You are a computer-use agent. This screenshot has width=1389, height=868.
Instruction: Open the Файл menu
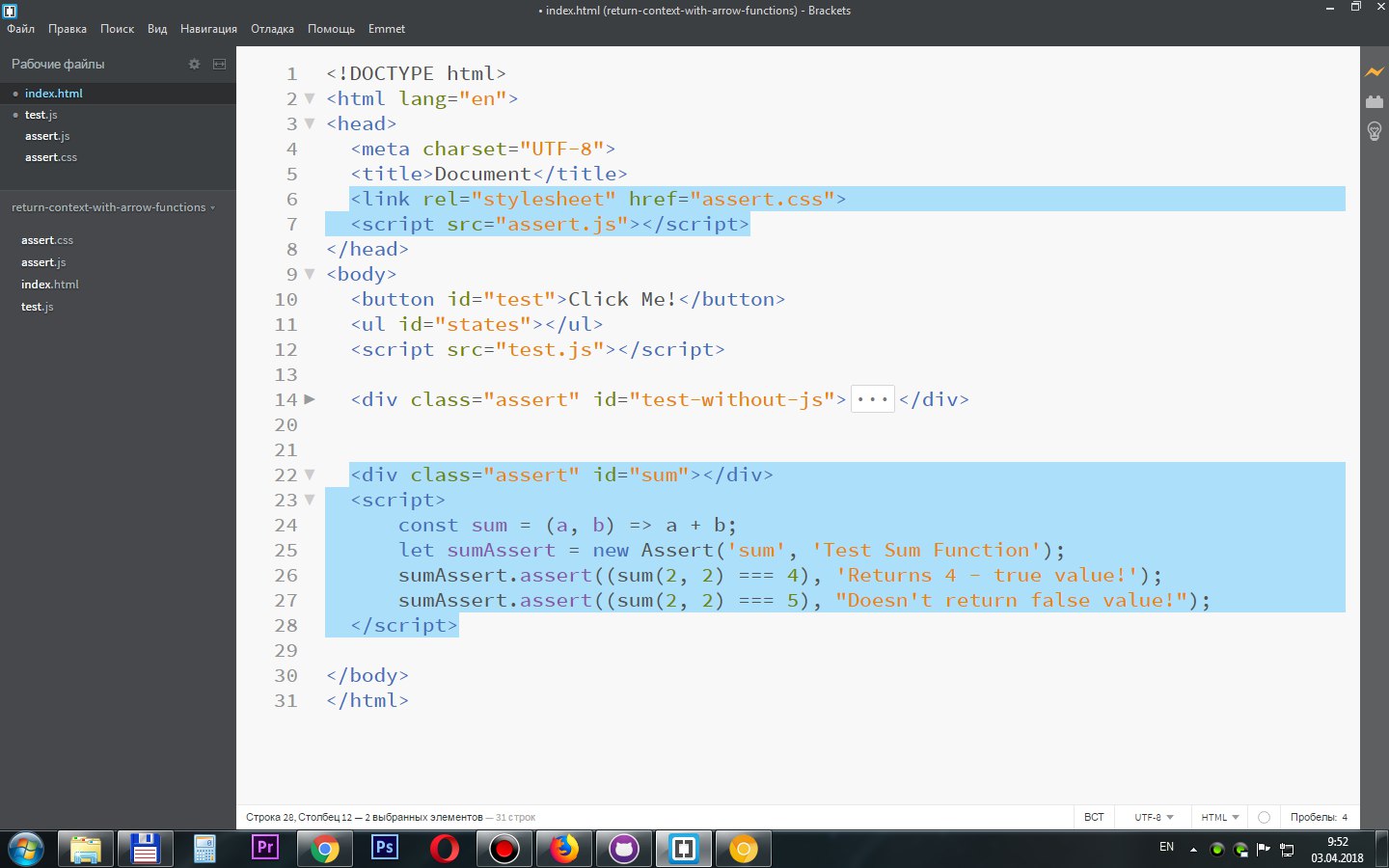click(x=20, y=29)
